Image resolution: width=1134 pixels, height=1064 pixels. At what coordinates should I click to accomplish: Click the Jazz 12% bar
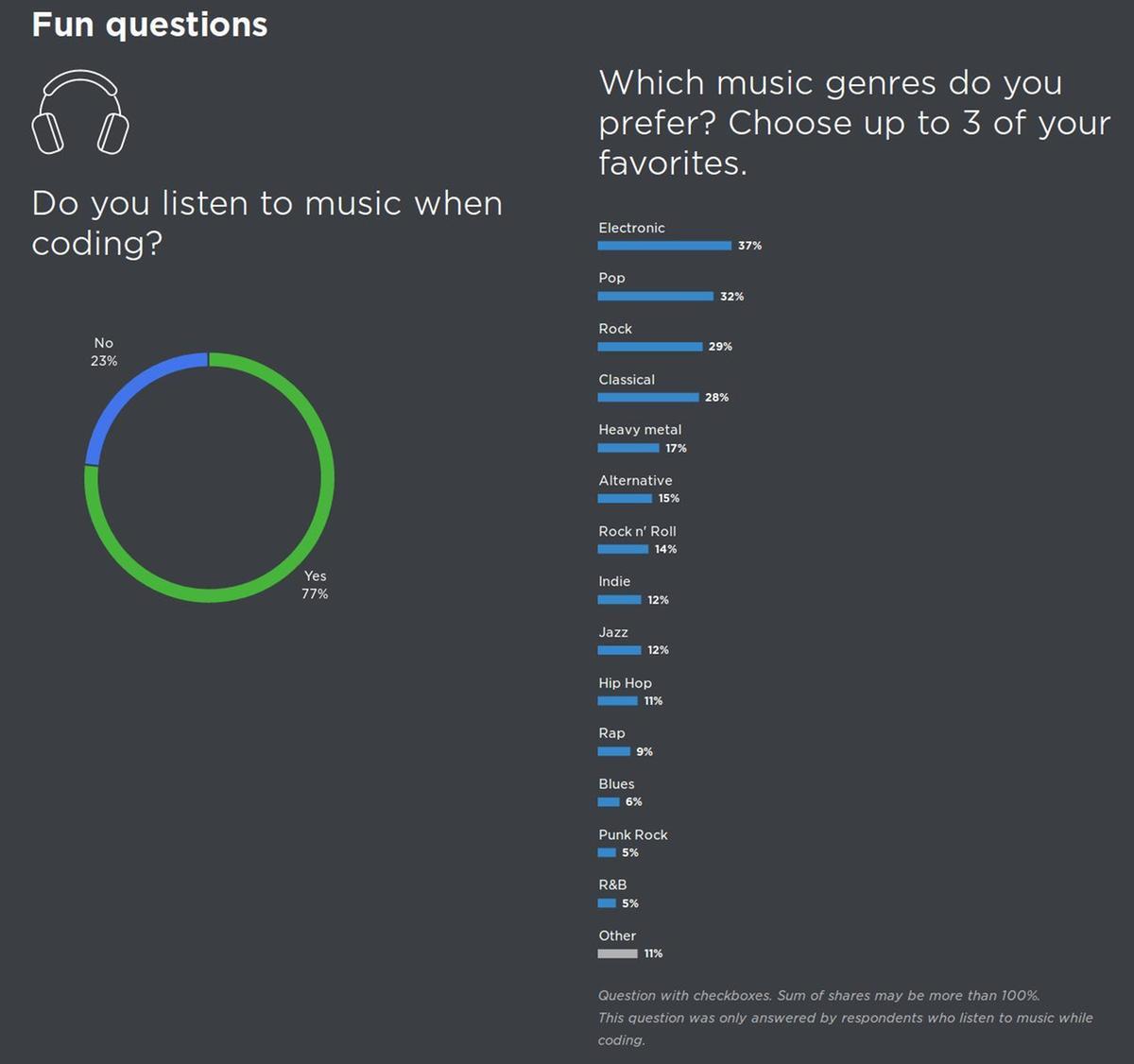(x=619, y=650)
